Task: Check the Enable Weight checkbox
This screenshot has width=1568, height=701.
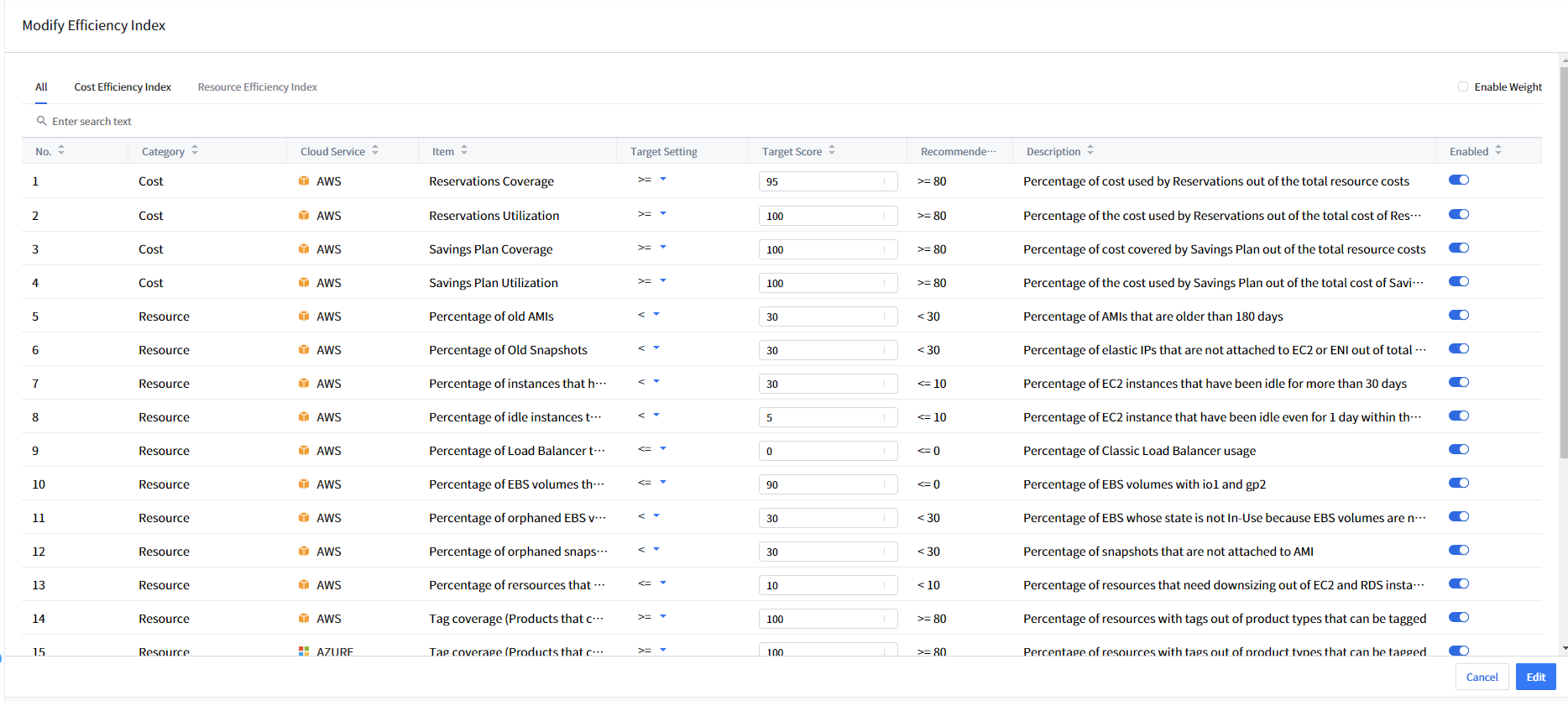Action: 1463,86
